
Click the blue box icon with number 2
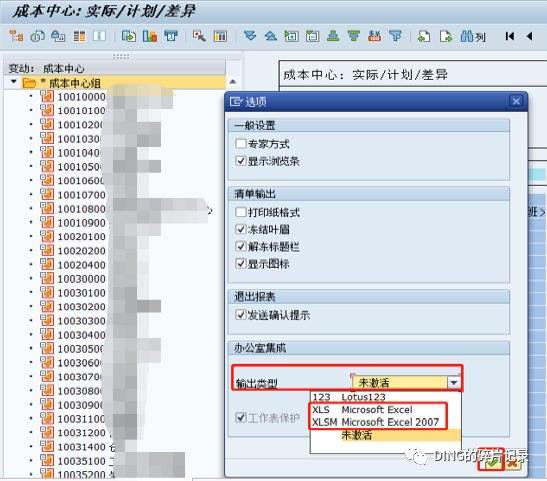tap(171, 36)
